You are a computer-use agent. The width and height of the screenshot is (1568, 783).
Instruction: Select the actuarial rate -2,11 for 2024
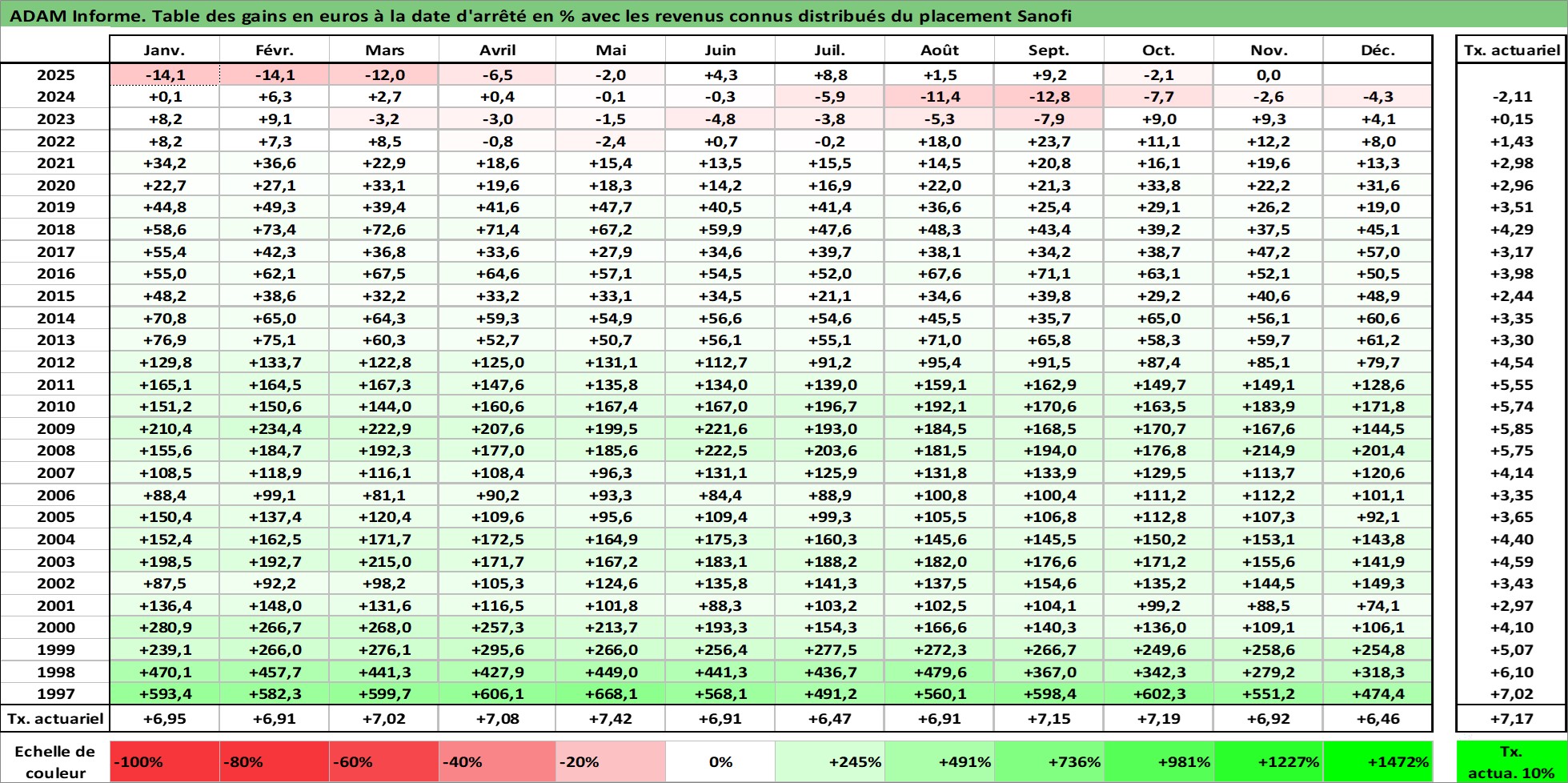(1512, 97)
